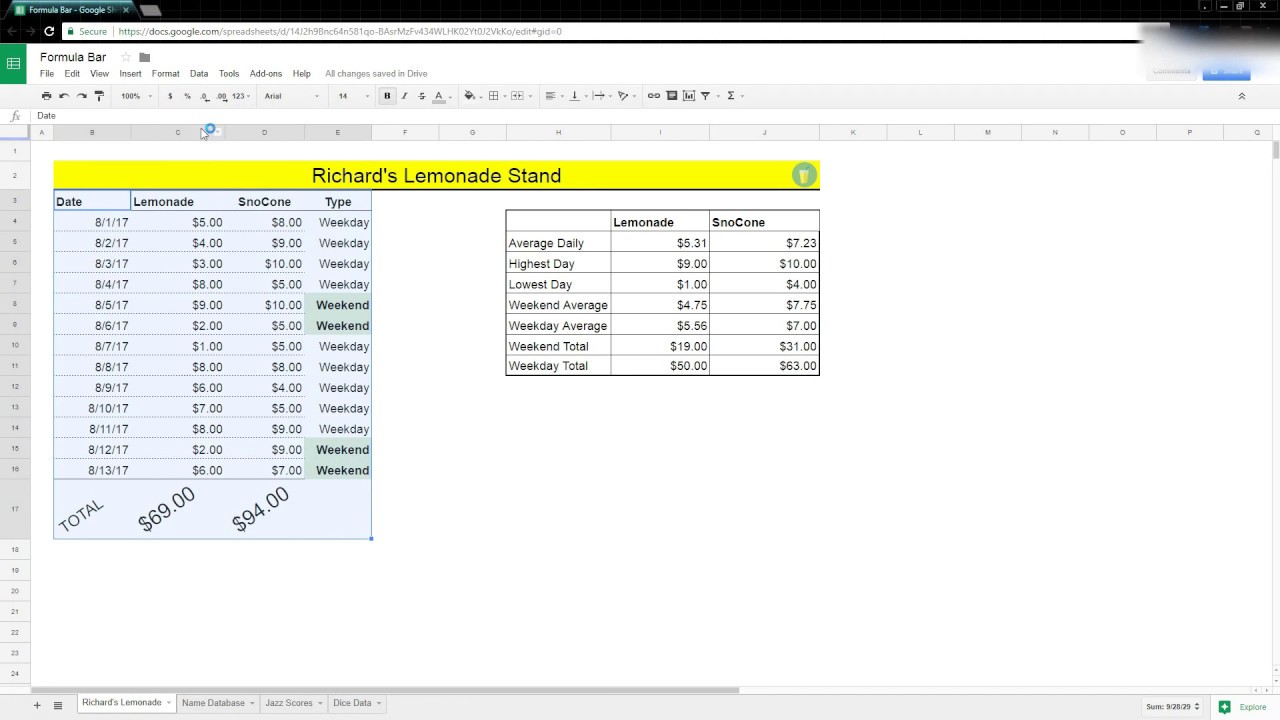Insert a chart
This screenshot has height=720, width=1280.
click(x=689, y=96)
